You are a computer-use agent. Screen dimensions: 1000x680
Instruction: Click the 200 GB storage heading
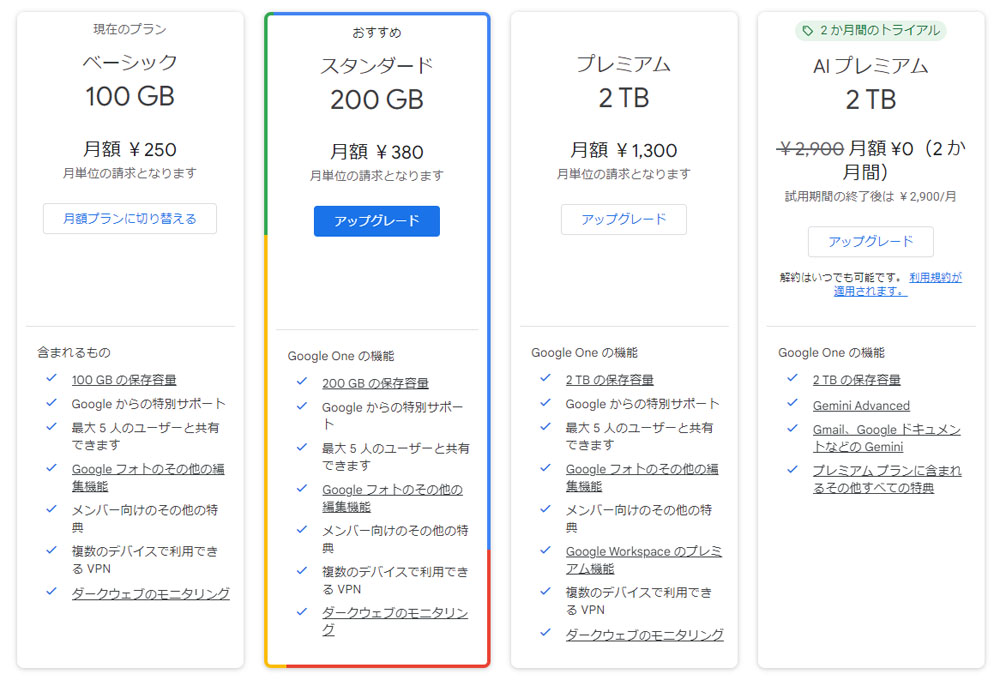pyautogui.click(x=376, y=100)
